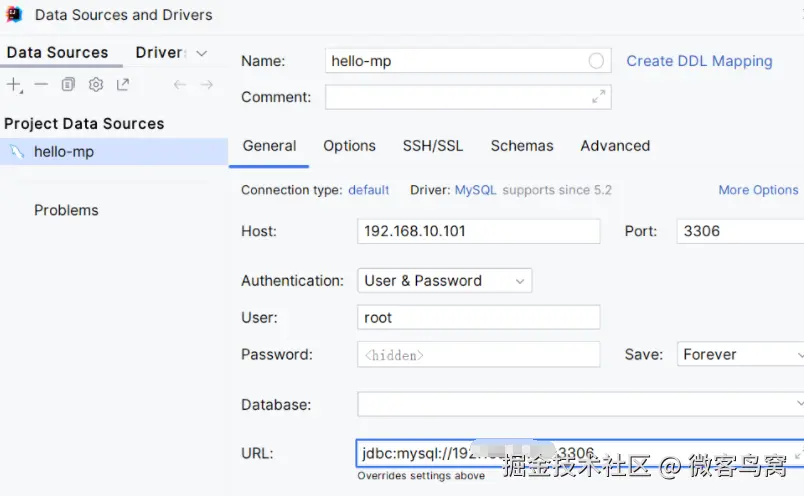Click the Project Data Sources heading
Viewport: 804px width, 496px height.
pos(84,124)
